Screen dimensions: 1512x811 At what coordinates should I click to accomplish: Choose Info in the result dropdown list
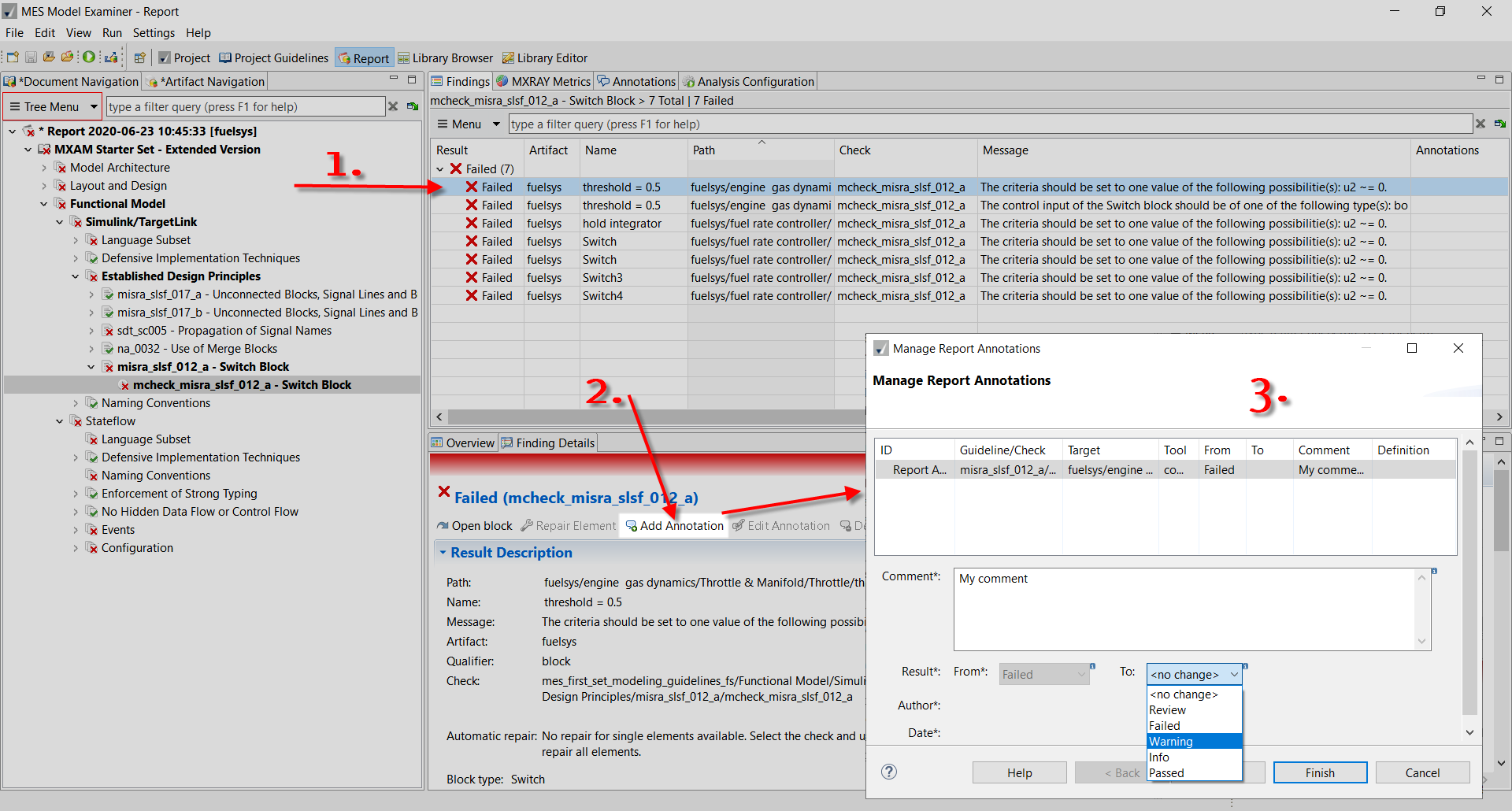tap(1195, 757)
